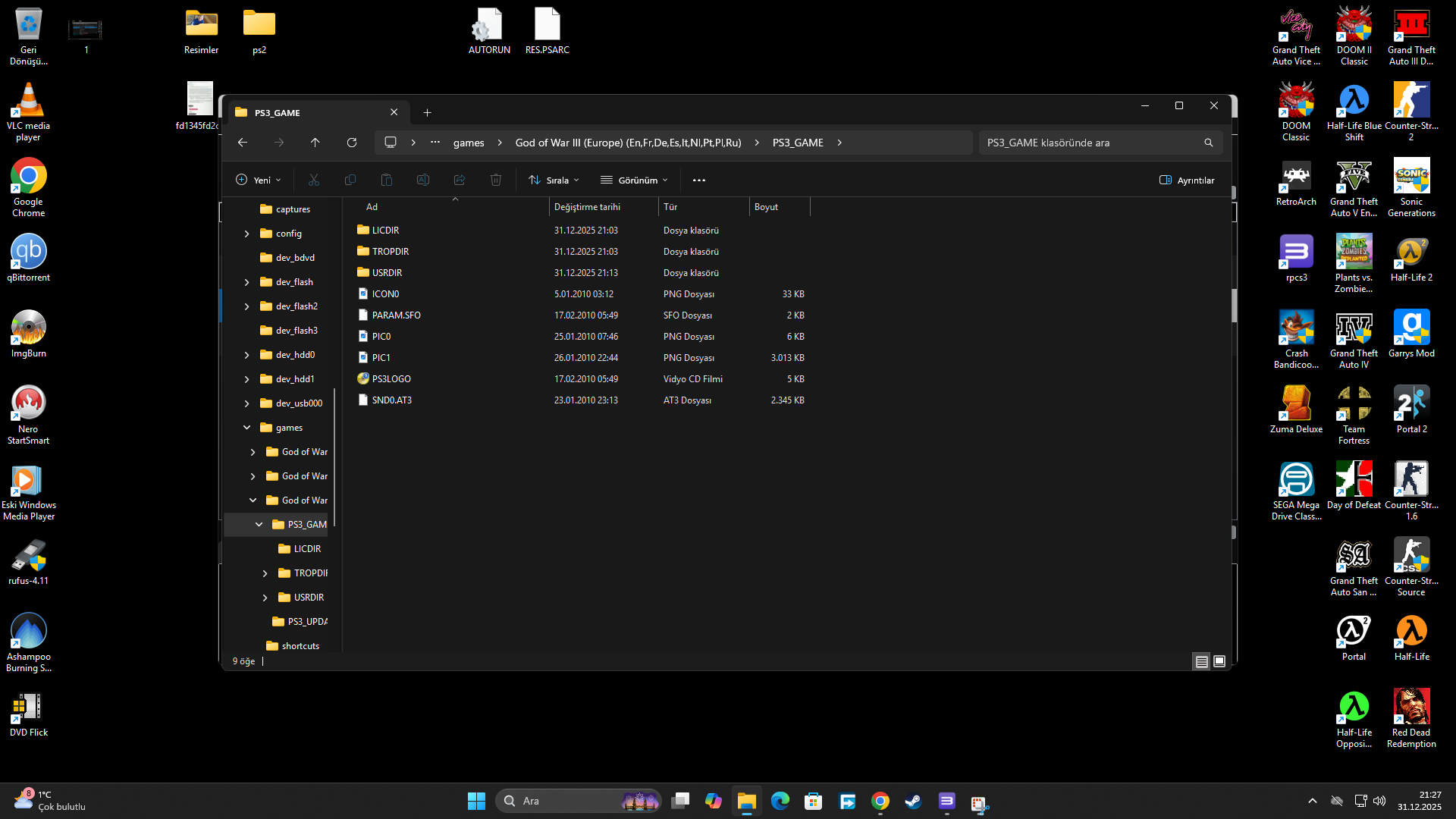Image resolution: width=1456 pixels, height=819 pixels.
Task: Open the See more ellipsis menu
Action: tap(698, 180)
